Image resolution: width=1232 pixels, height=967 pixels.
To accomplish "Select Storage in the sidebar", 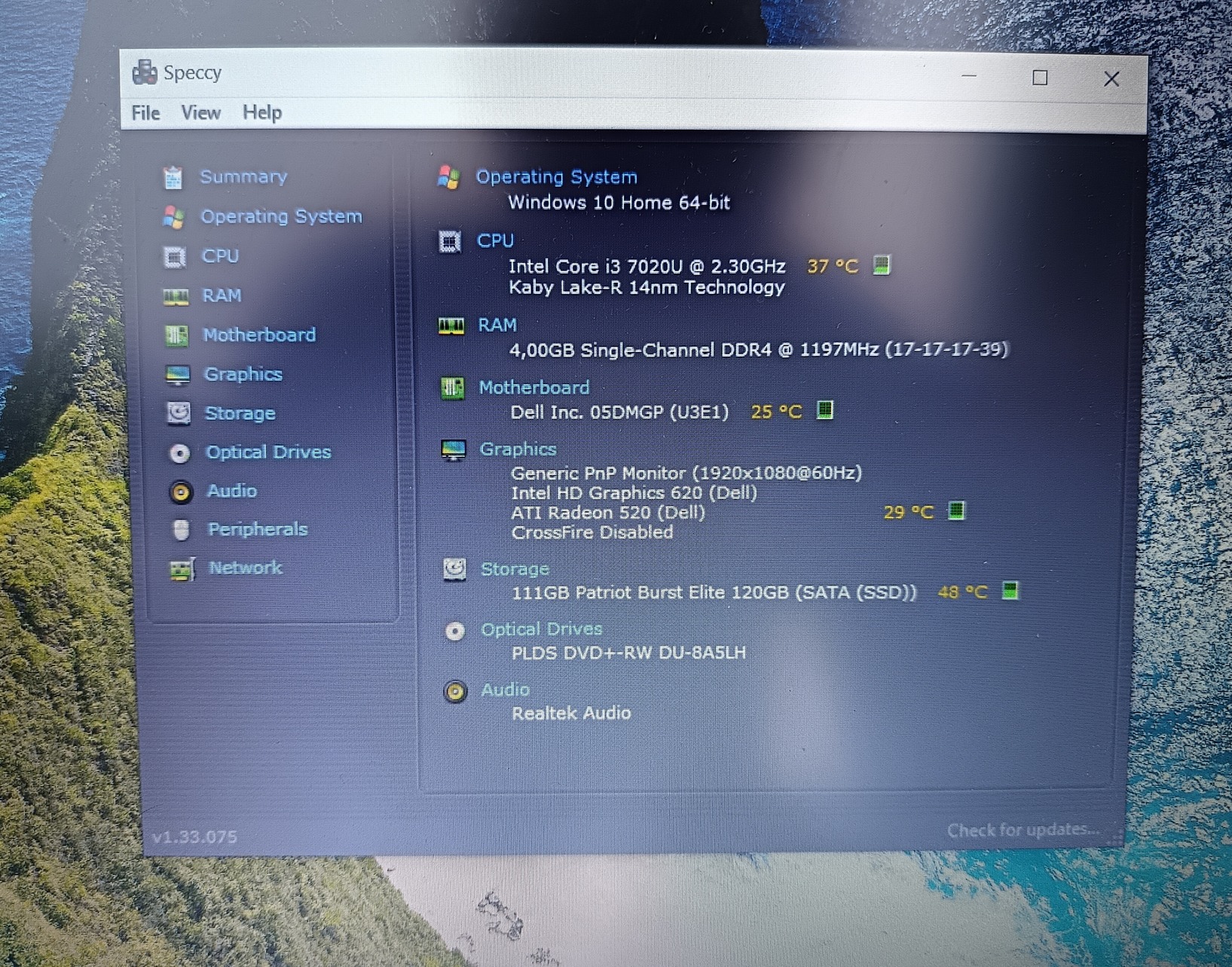I will coord(240,413).
